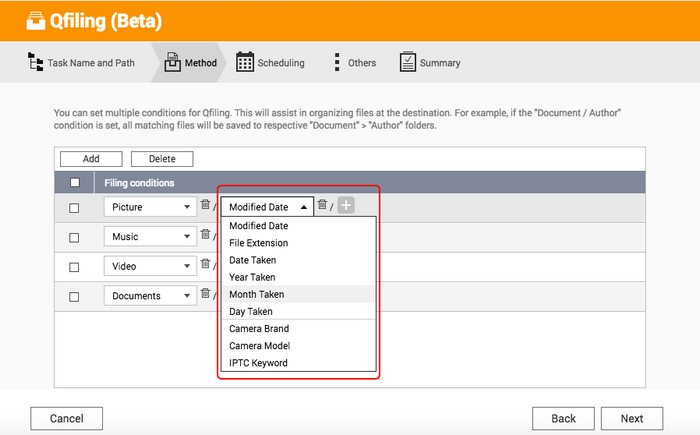
Task: Choose Year Taken from the list
Action: pos(299,277)
